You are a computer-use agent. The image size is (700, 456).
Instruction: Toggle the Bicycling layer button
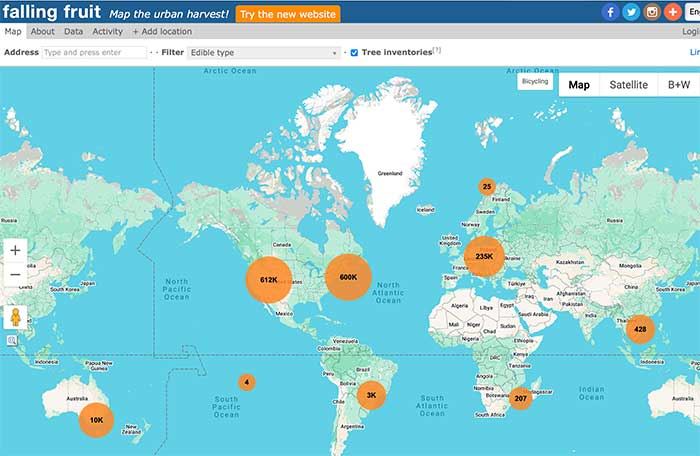click(x=535, y=81)
